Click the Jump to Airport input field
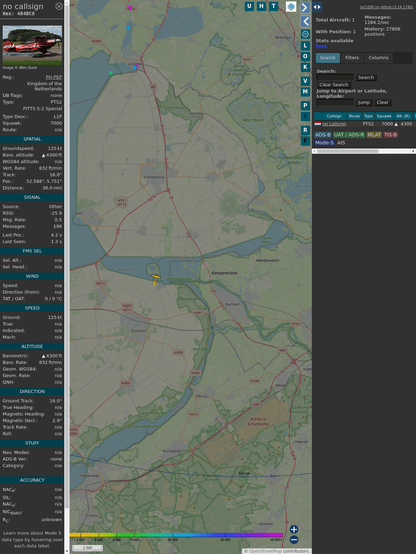 [335, 102]
